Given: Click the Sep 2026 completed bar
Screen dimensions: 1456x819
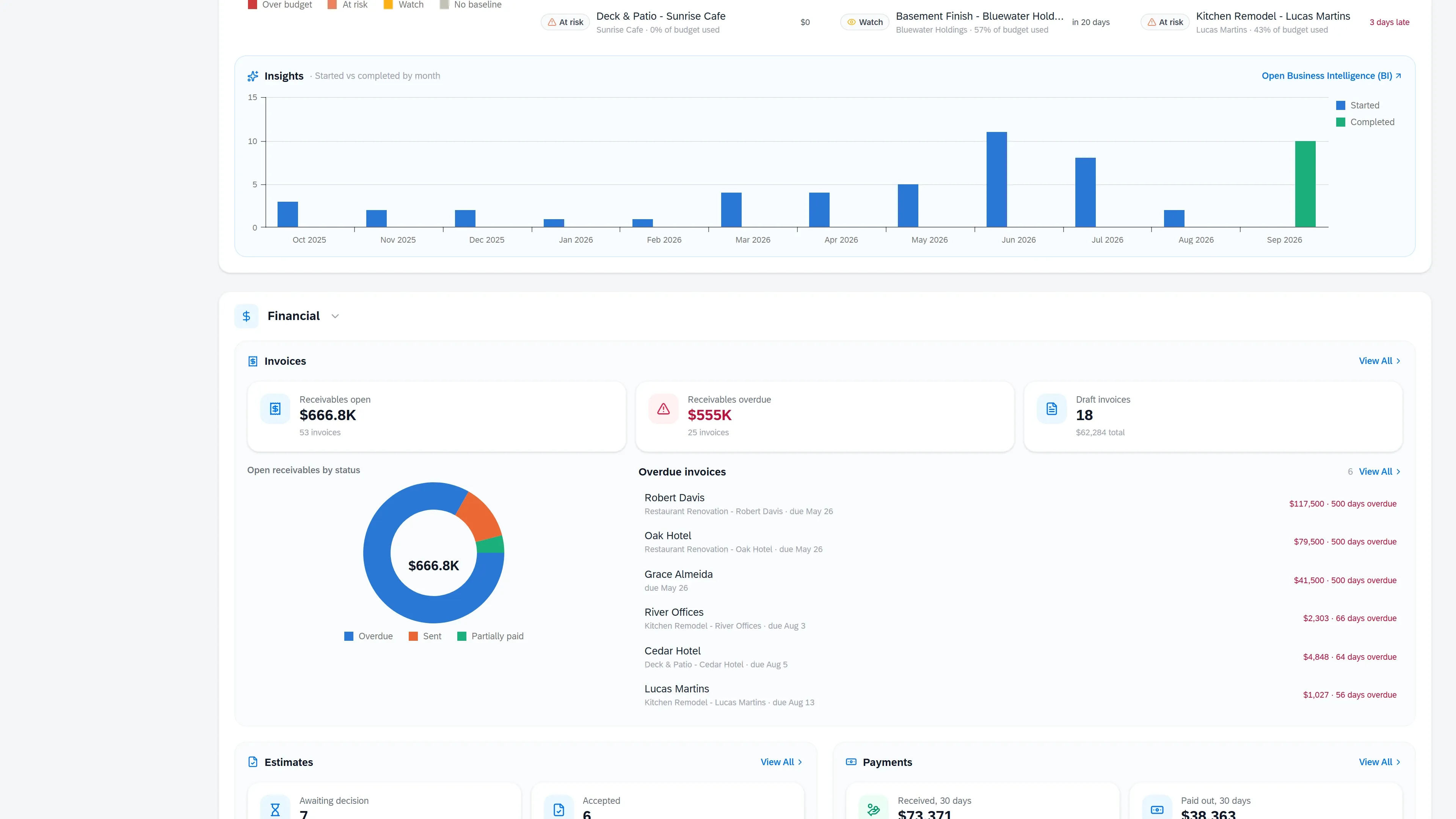Looking at the screenshot, I should 1305,184.
